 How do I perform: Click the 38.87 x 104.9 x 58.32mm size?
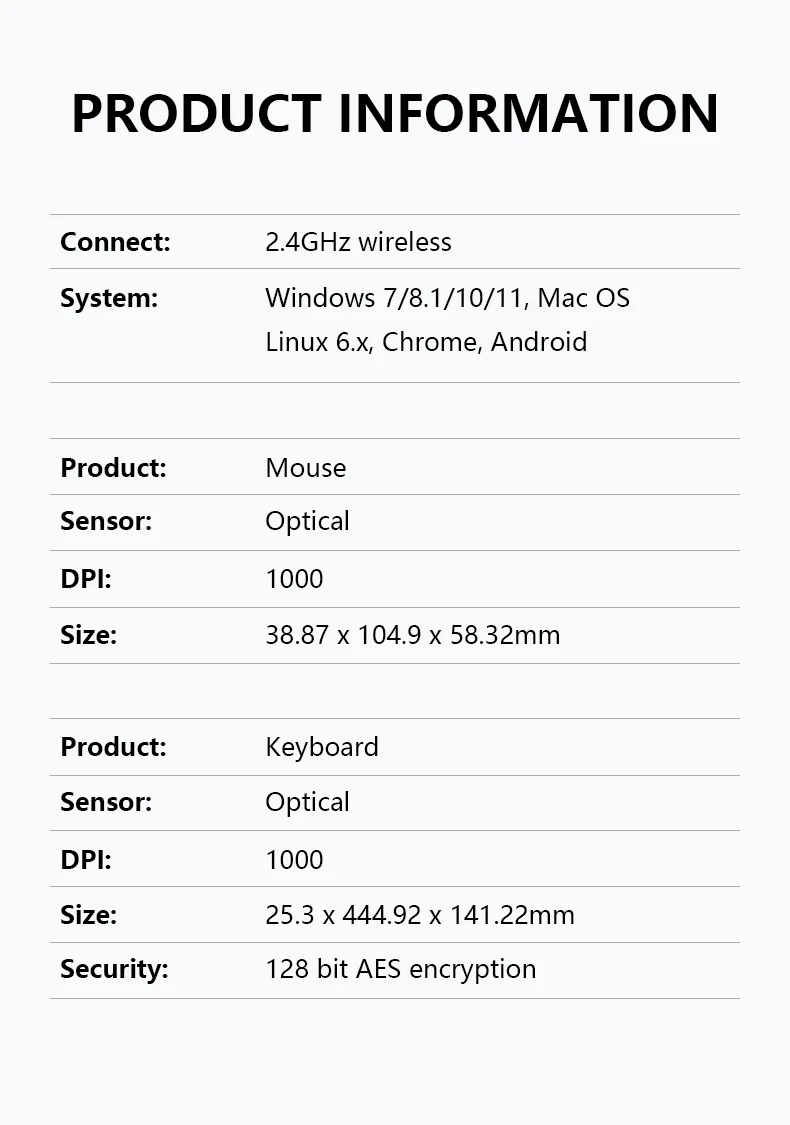[413, 635]
